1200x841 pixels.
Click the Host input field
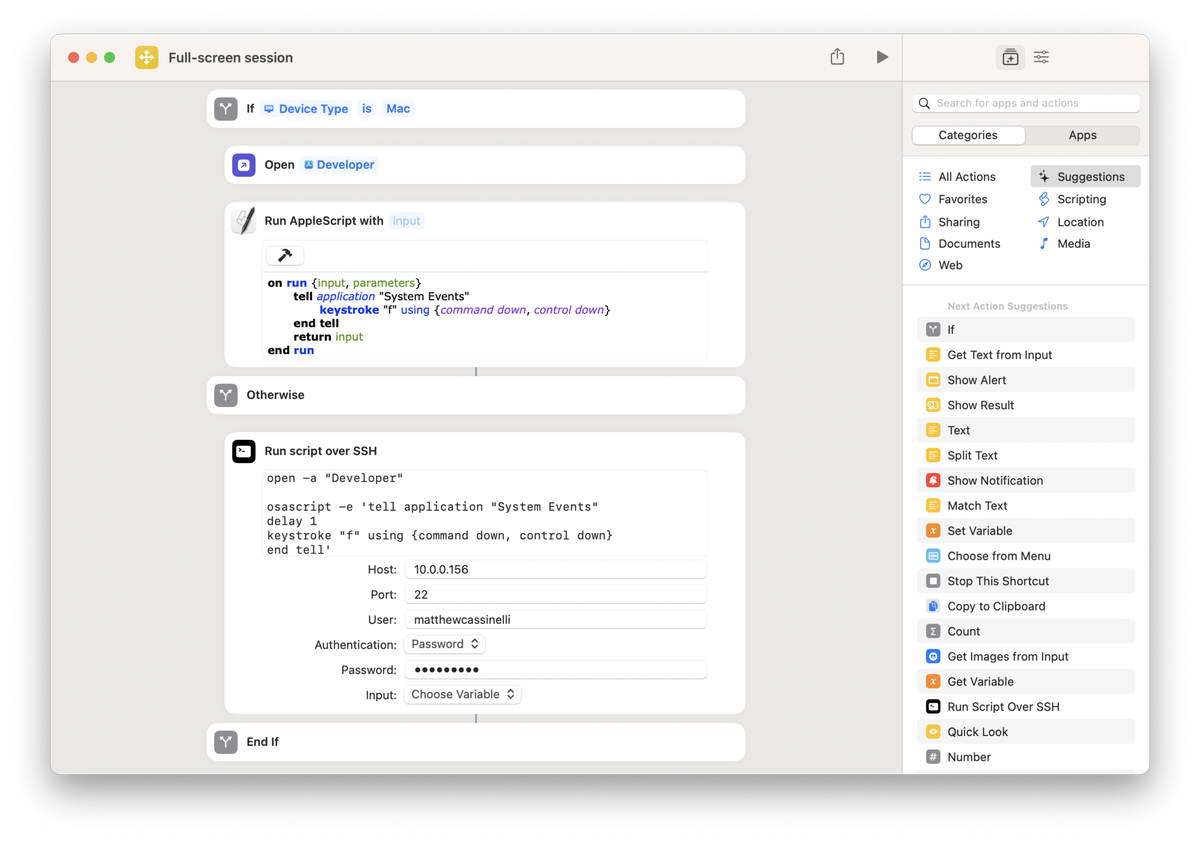[556, 569]
